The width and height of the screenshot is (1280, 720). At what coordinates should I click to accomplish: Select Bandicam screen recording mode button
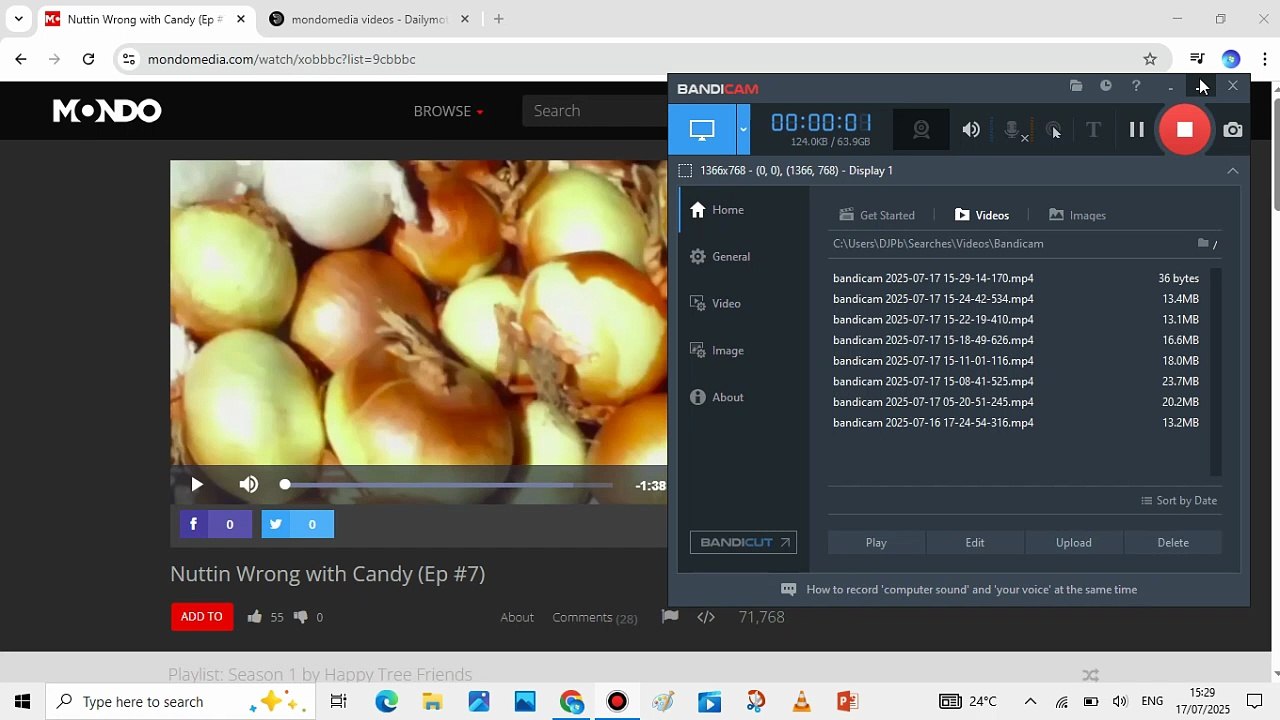[x=702, y=129]
